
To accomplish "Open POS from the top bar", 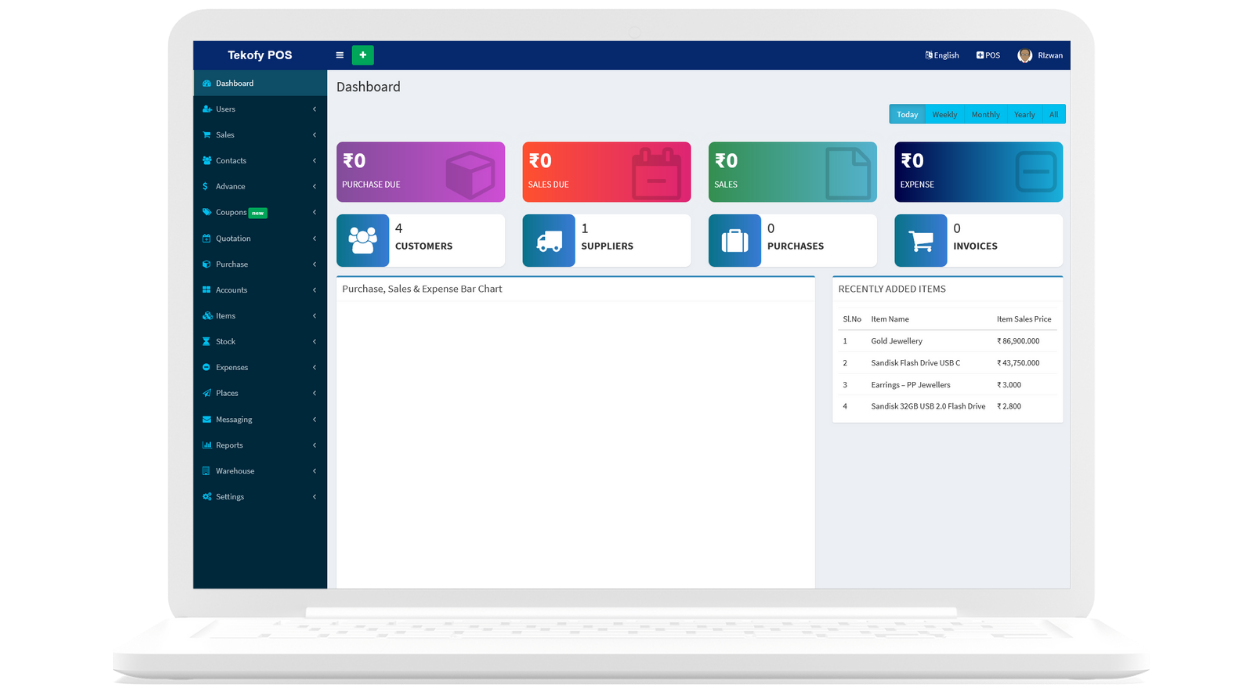I will 988,55.
